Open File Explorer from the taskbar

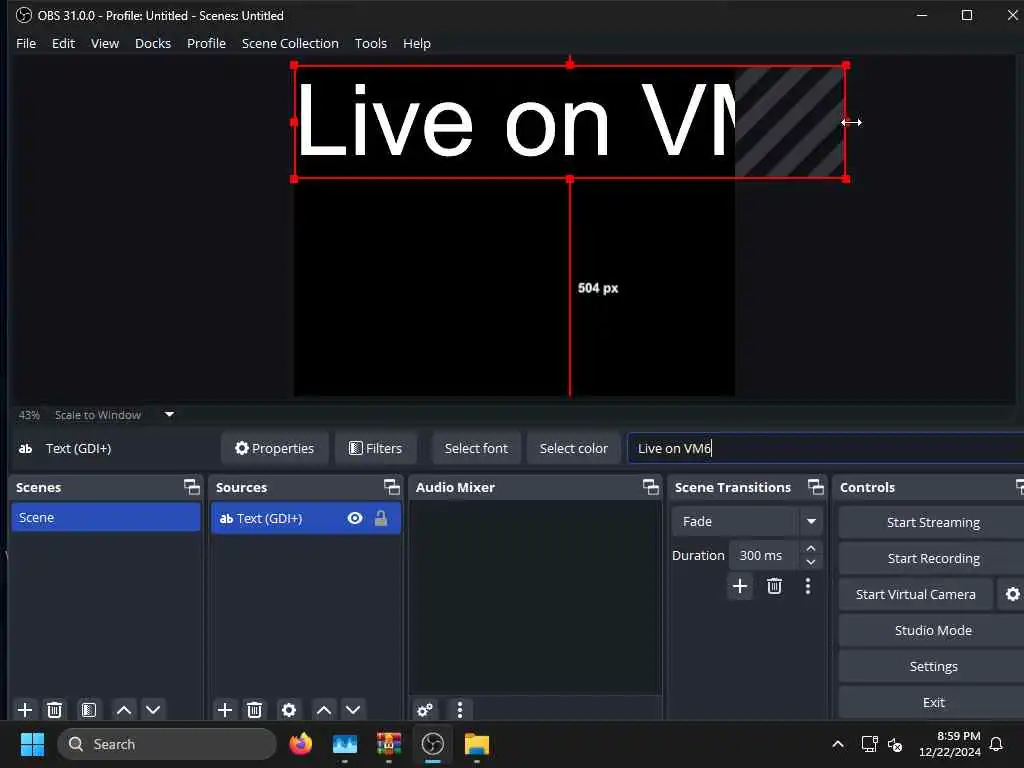(477, 744)
